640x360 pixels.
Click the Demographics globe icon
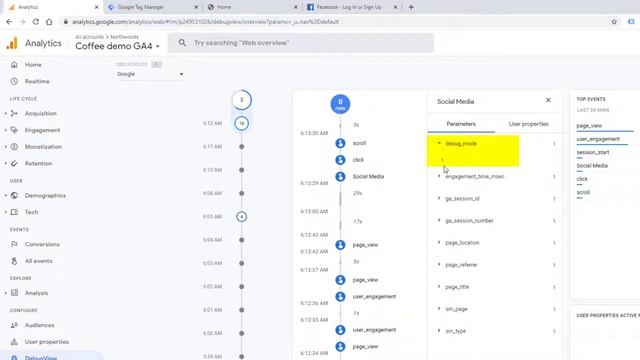[x=14, y=196]
